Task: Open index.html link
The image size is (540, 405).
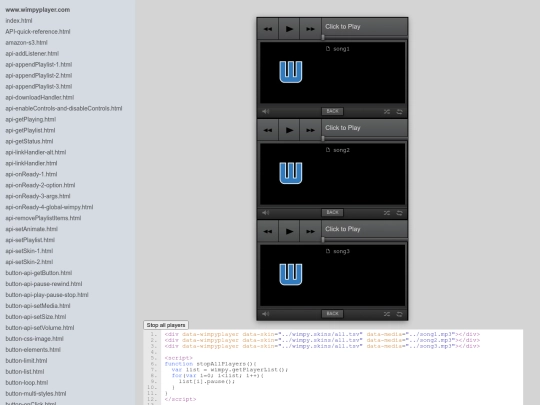Action: pyautogui.click(x=19, y=21)
